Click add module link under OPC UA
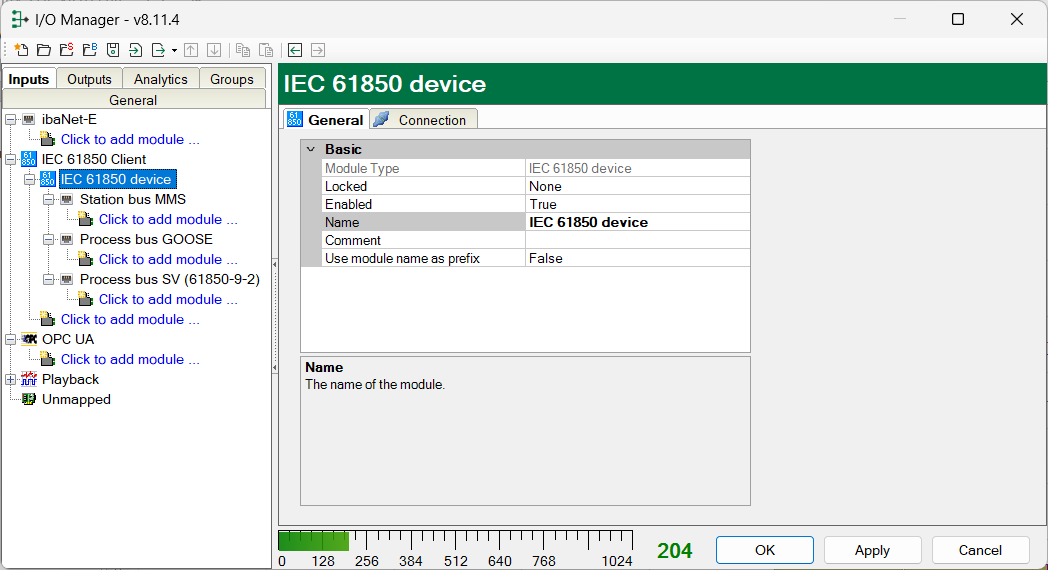 coord(130,360)
